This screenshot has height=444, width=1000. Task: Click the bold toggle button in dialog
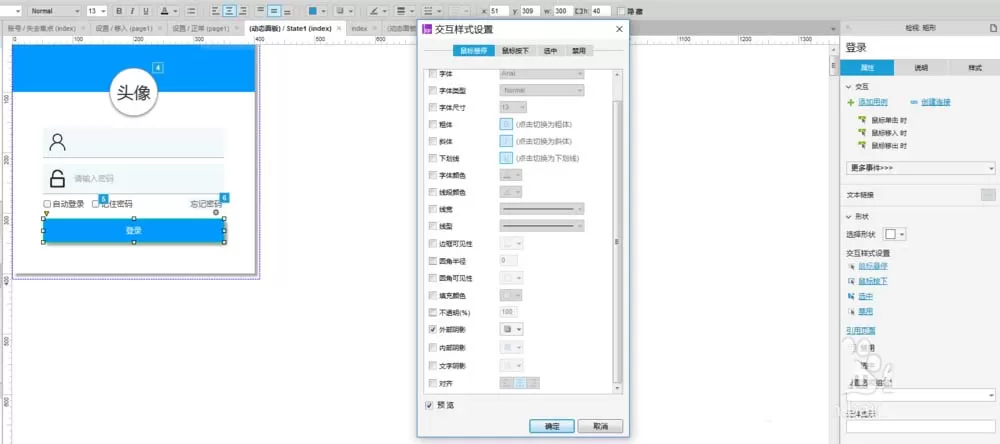pyautogui.click(x=506, y=124)
